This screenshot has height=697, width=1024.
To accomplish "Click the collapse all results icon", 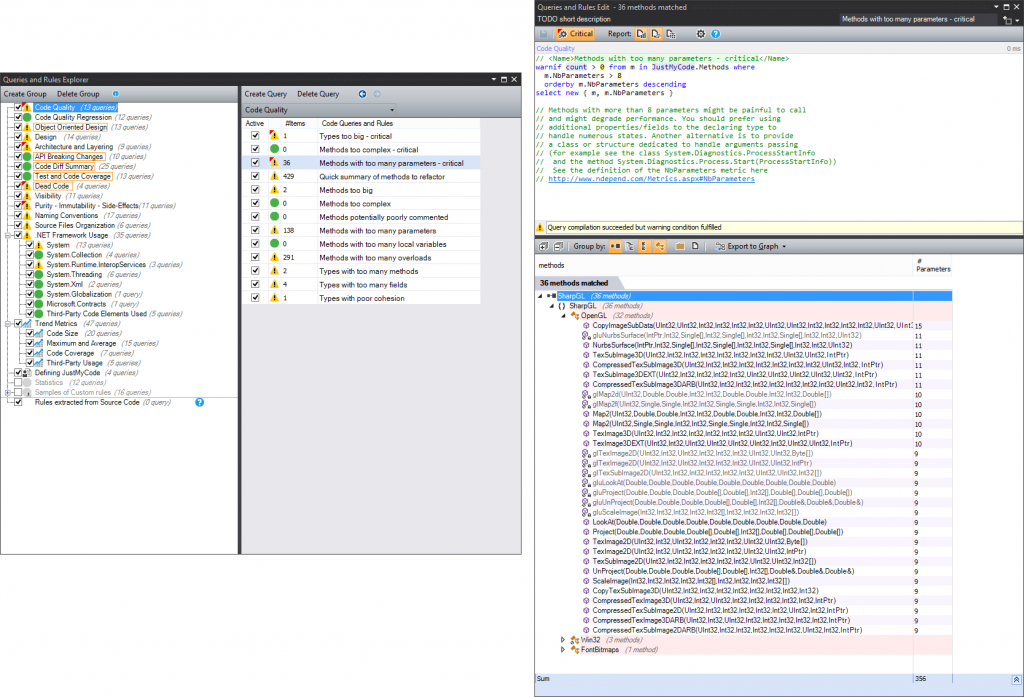I will [x=558, y=246].
